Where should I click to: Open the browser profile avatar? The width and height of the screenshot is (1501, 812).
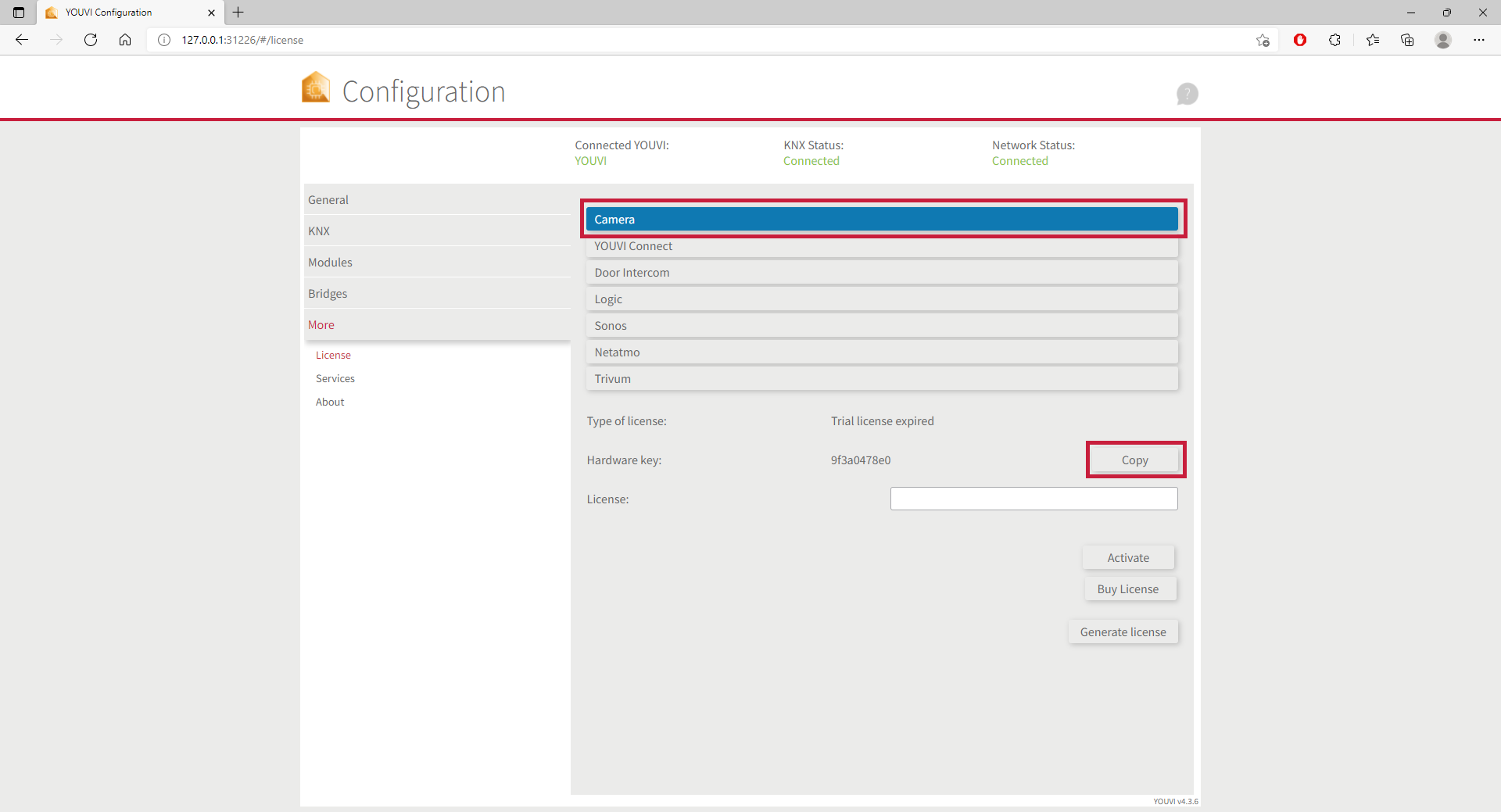[x=1443, y=40]
